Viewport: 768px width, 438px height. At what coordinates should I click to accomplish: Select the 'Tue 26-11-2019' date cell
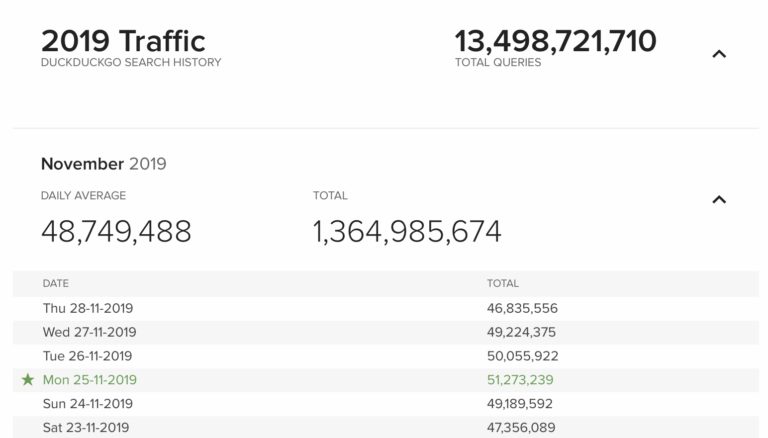87,356
